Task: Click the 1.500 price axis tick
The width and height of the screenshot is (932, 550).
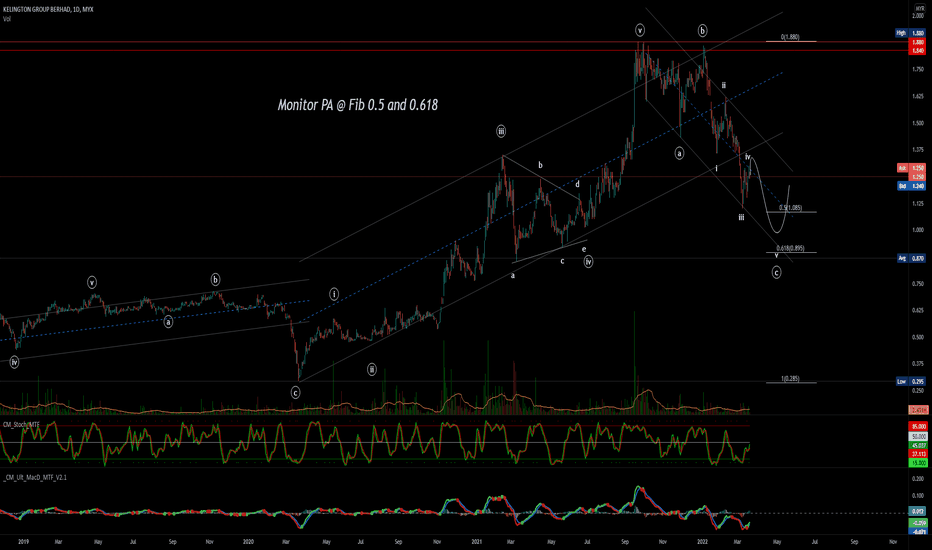Action: pos(918,123)
